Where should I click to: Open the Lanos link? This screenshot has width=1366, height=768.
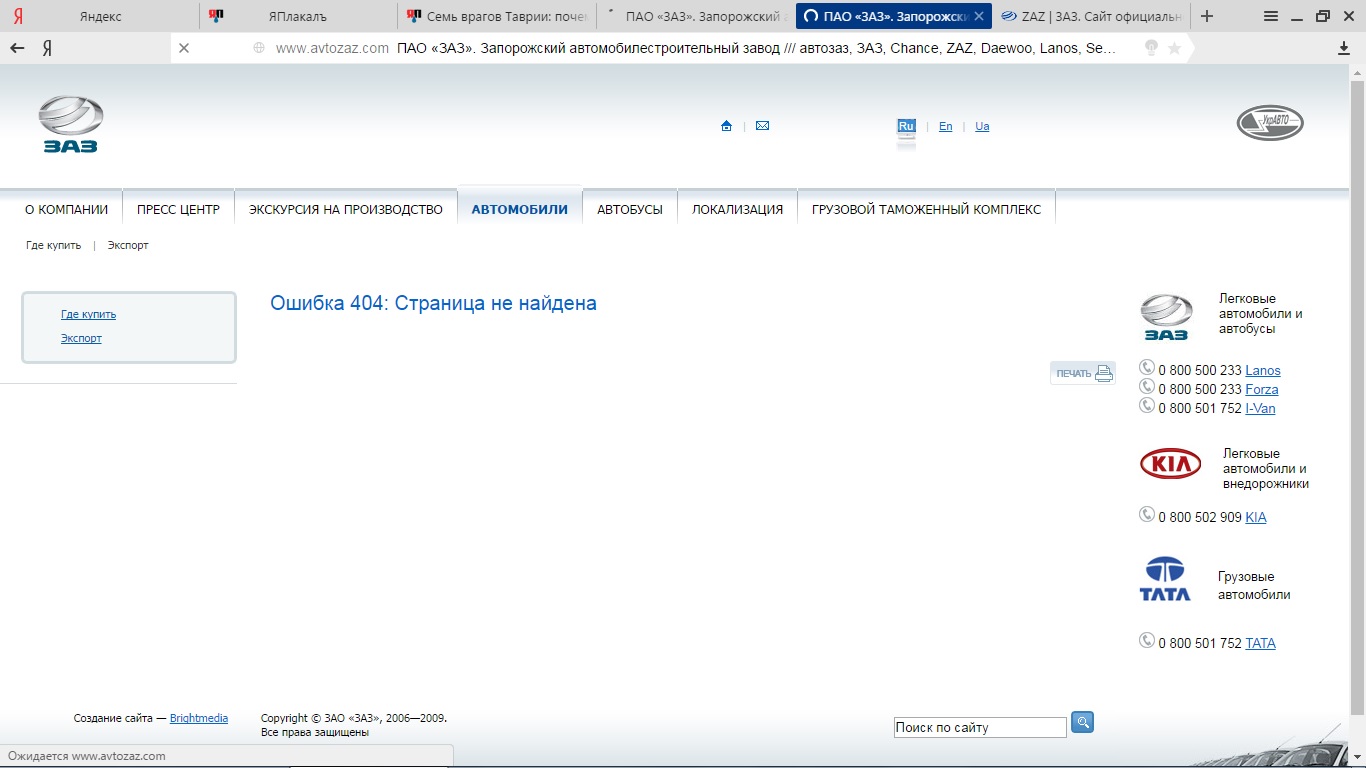pyautogui.click(x=1263, y=371)
